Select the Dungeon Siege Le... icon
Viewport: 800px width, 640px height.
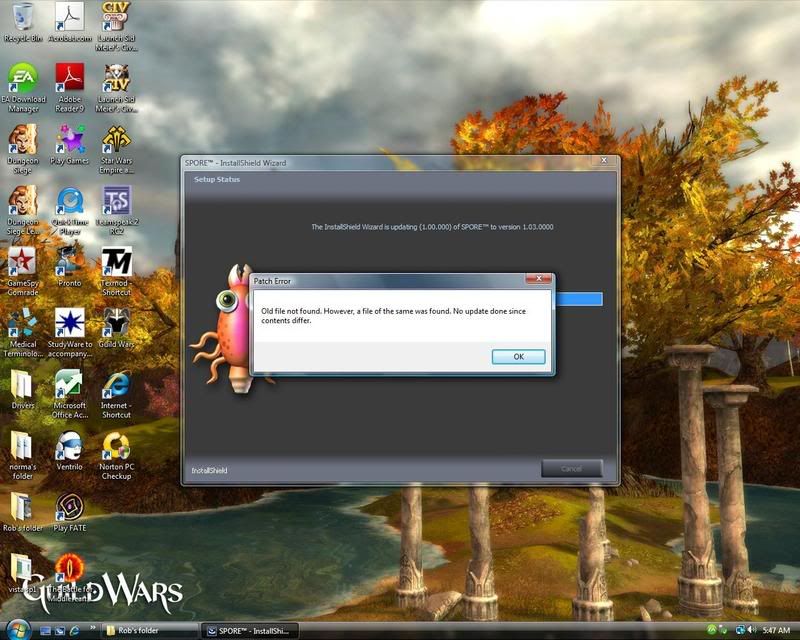pos(23,210)
